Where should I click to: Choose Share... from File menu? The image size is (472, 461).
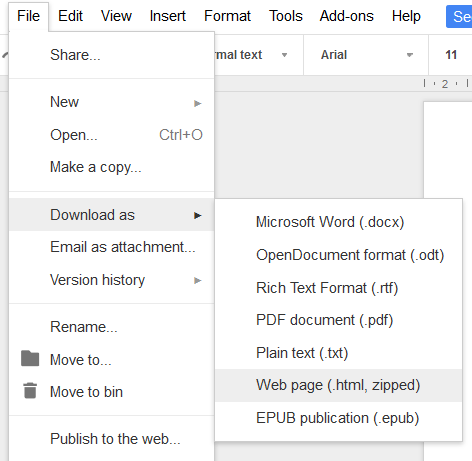pyautogui.click(x=111, y=55)
